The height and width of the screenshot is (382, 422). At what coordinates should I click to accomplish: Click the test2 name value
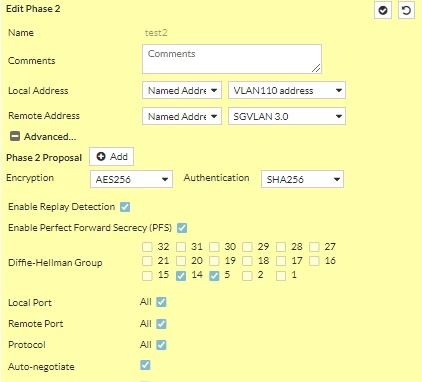[156, 33]
